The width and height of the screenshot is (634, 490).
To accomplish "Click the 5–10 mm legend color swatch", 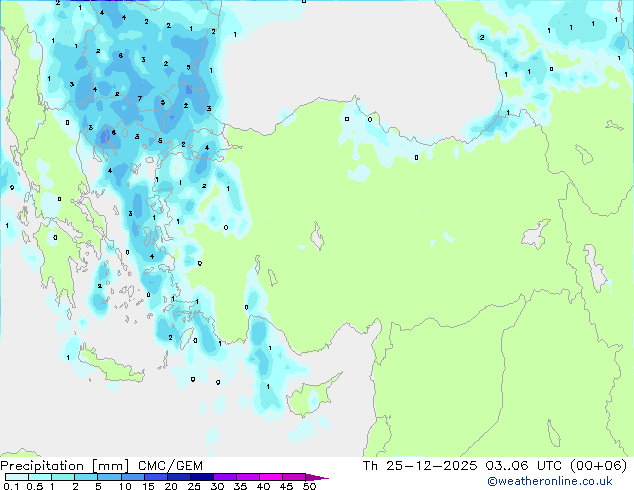I will 109,477.
